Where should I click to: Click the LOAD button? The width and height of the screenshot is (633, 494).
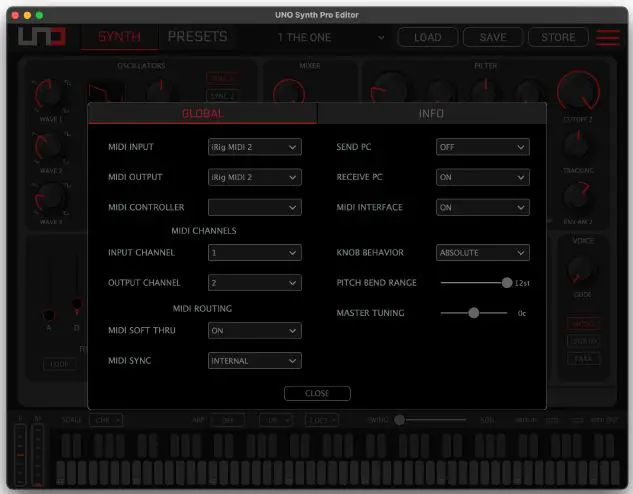coord(428,38)
